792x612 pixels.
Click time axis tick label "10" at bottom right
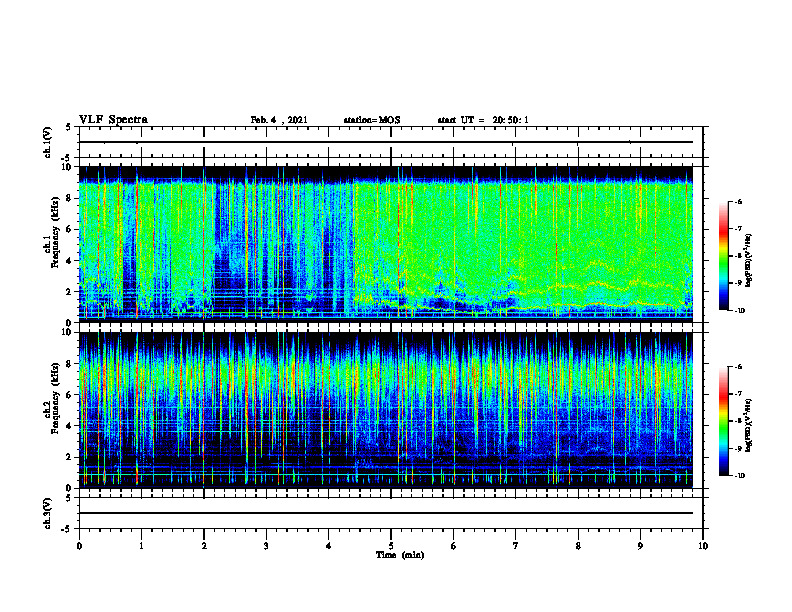[x=703, y=546]
